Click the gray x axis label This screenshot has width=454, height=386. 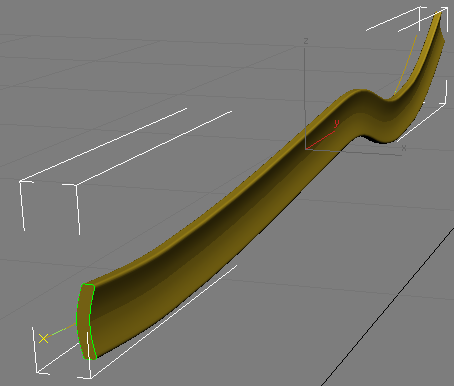click(404, 147)
